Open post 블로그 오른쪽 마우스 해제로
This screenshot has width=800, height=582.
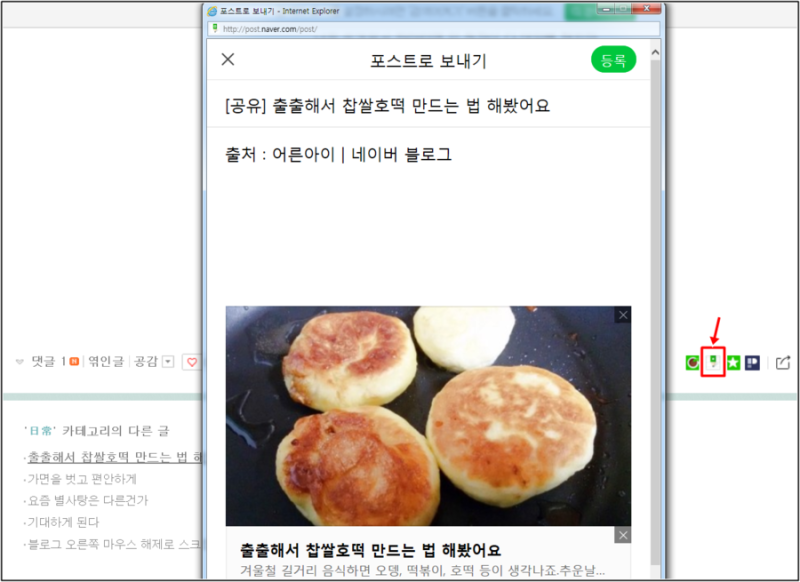click(115, 544)
